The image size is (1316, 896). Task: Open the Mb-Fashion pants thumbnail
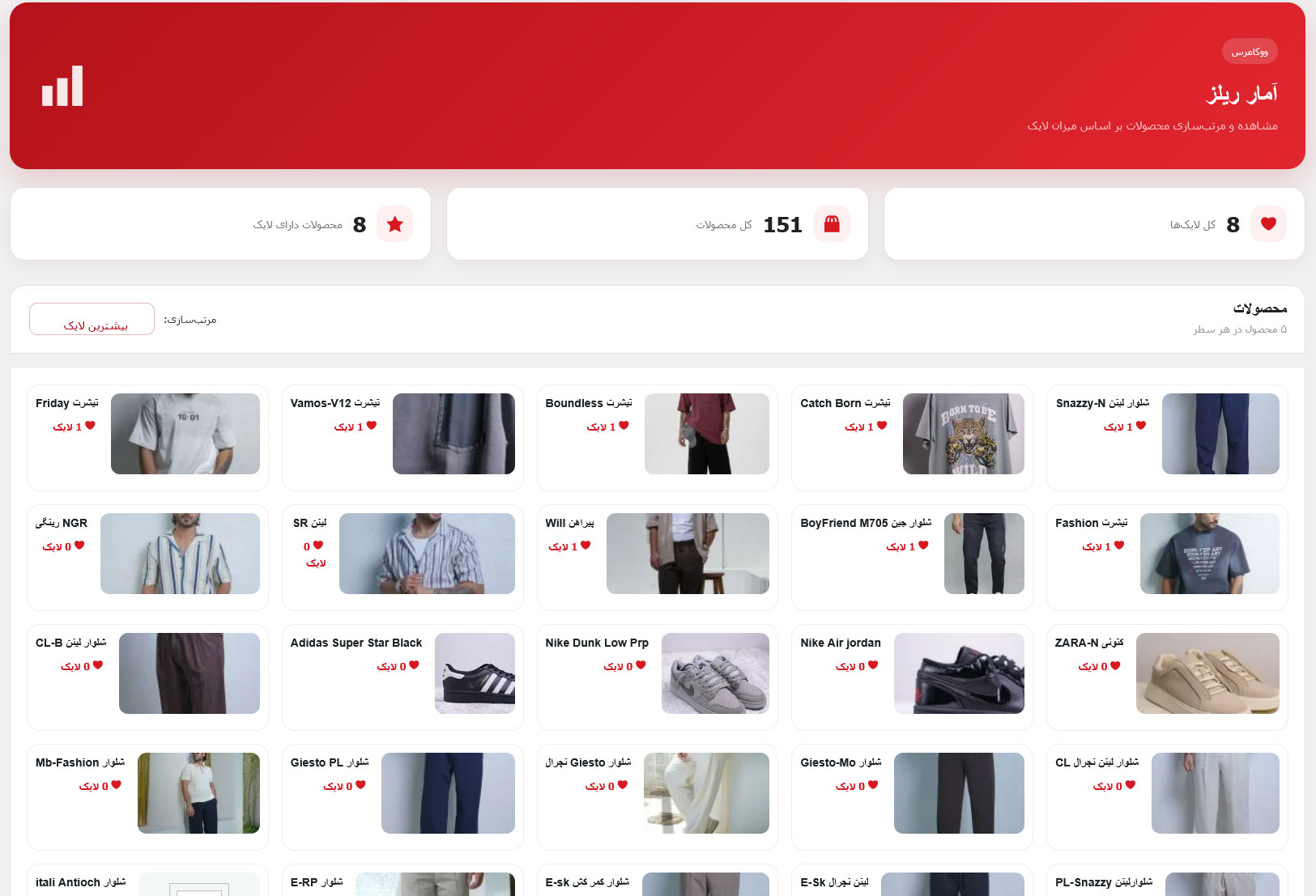198,793
